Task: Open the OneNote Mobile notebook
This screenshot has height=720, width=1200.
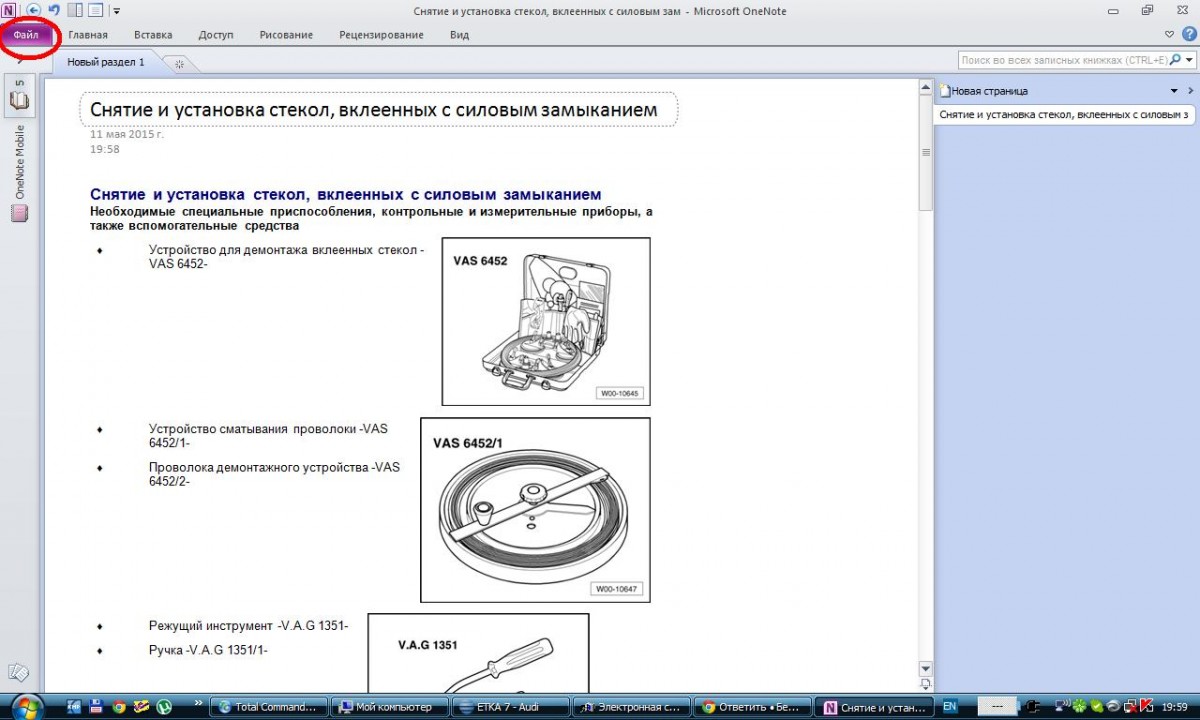Action: click(x=19, y=172)
